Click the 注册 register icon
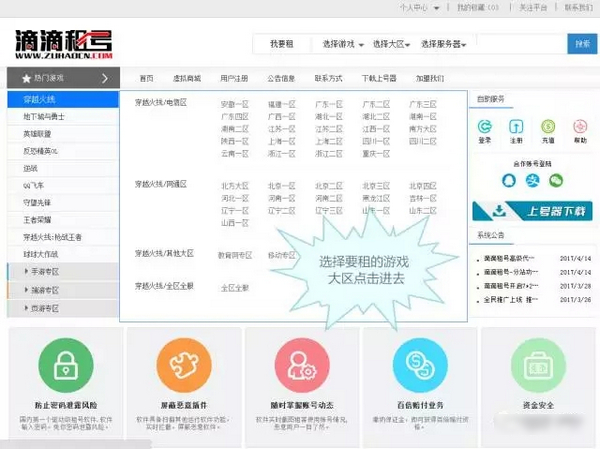The image size is (600, 449). point(516,127)
